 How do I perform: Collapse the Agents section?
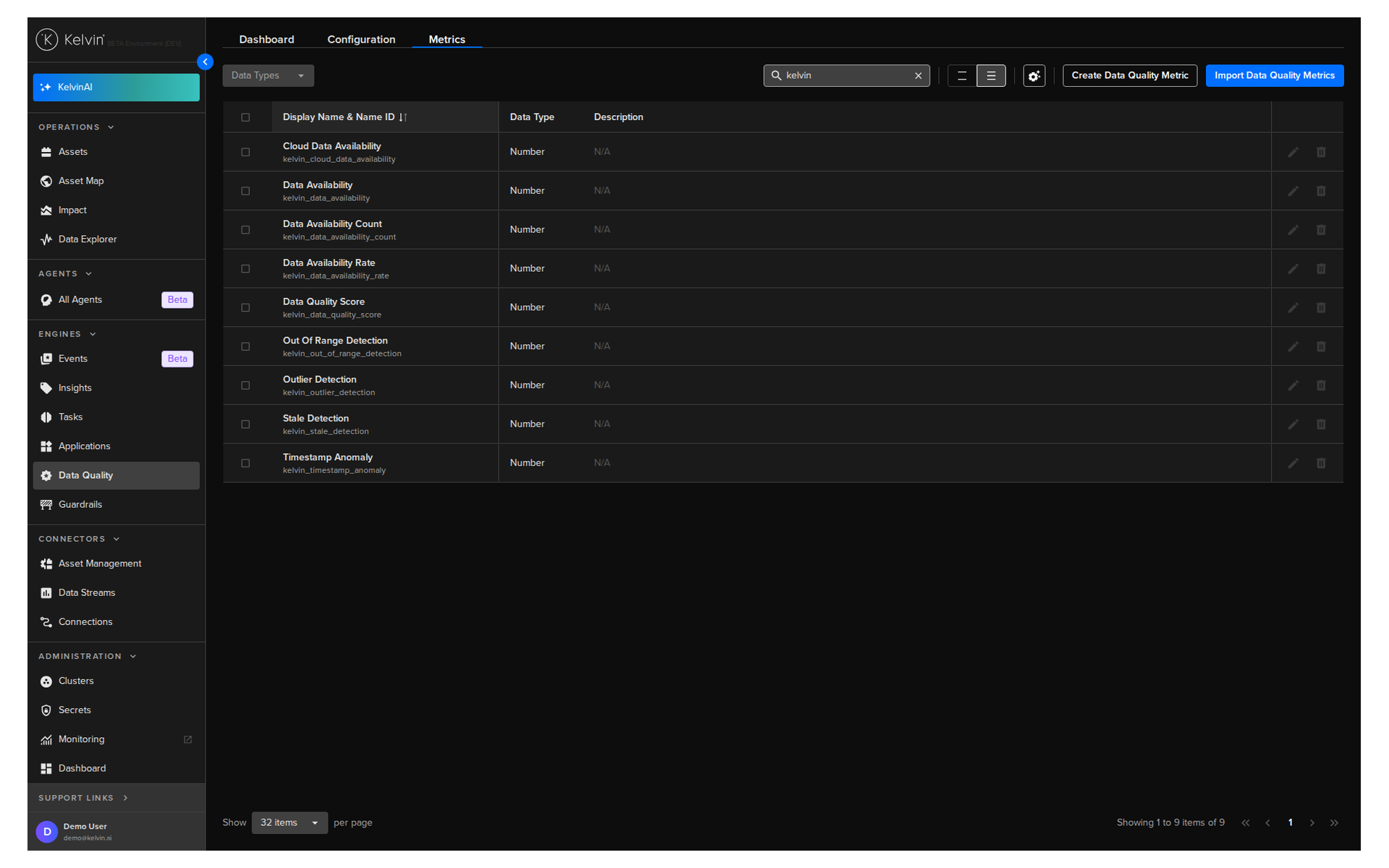point(65,274)
